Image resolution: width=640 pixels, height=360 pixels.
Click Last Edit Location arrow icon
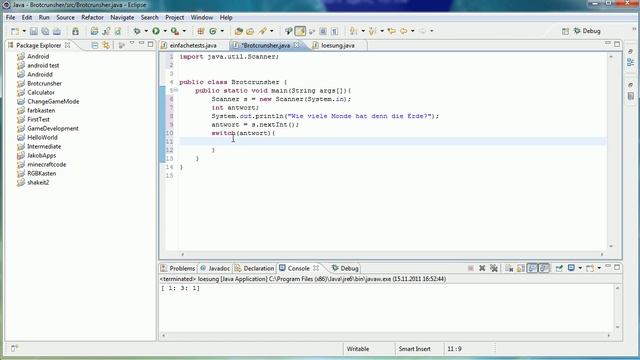point(392,31)
